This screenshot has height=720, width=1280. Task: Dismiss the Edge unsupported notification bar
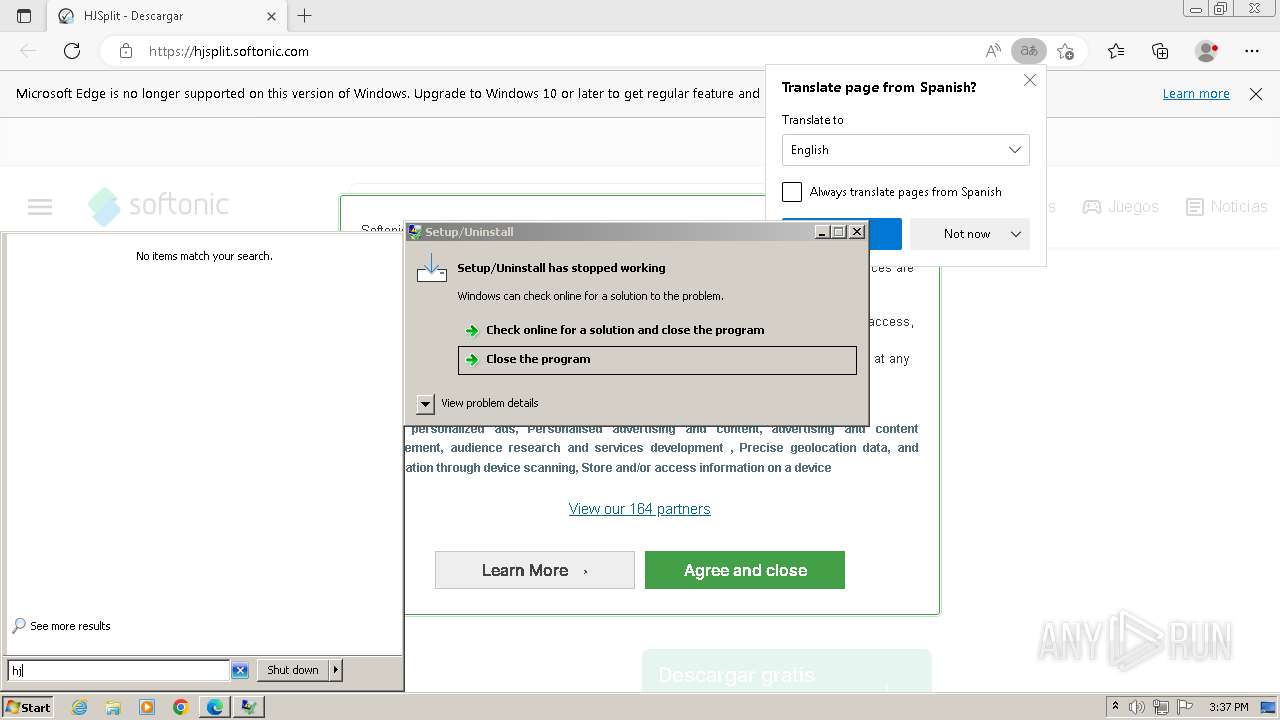[x=1256, y=94]
